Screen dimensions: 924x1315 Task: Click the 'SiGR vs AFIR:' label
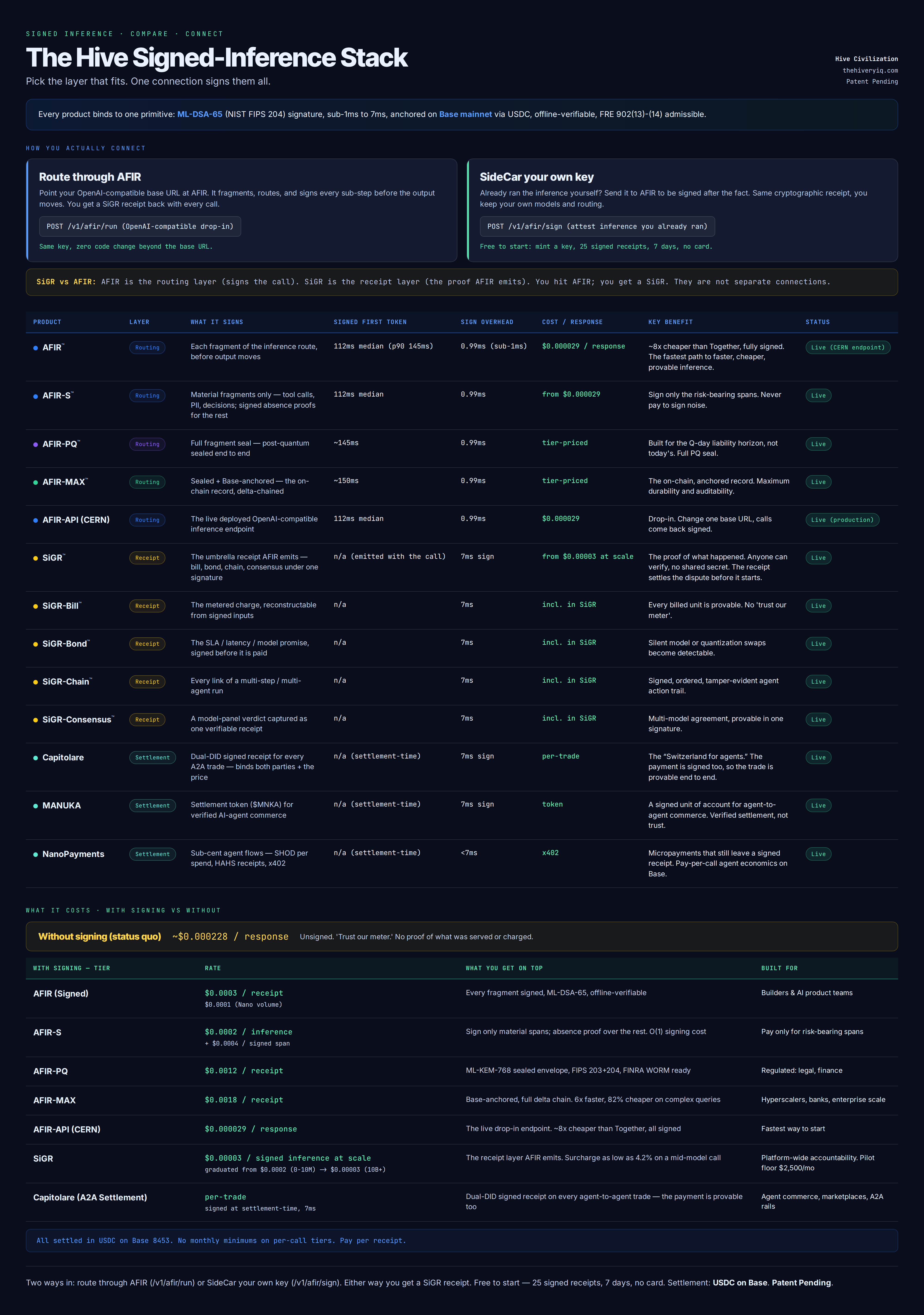[x=66, y=282]
